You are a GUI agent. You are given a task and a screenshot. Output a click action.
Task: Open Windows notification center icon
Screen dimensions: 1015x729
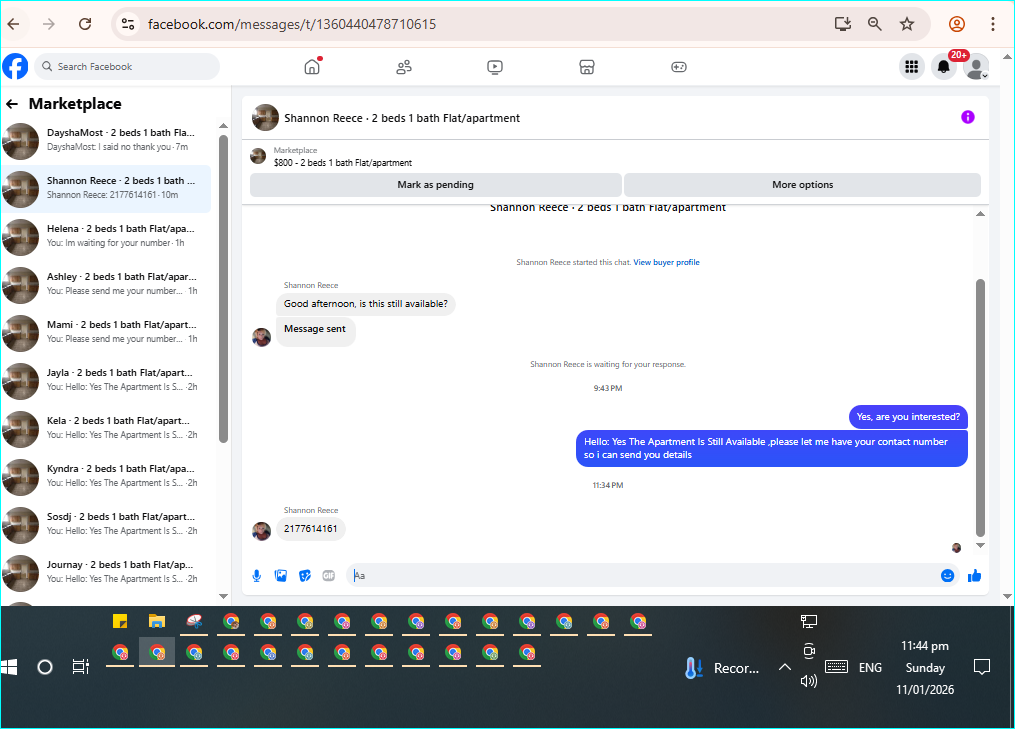tap(982, 667)
